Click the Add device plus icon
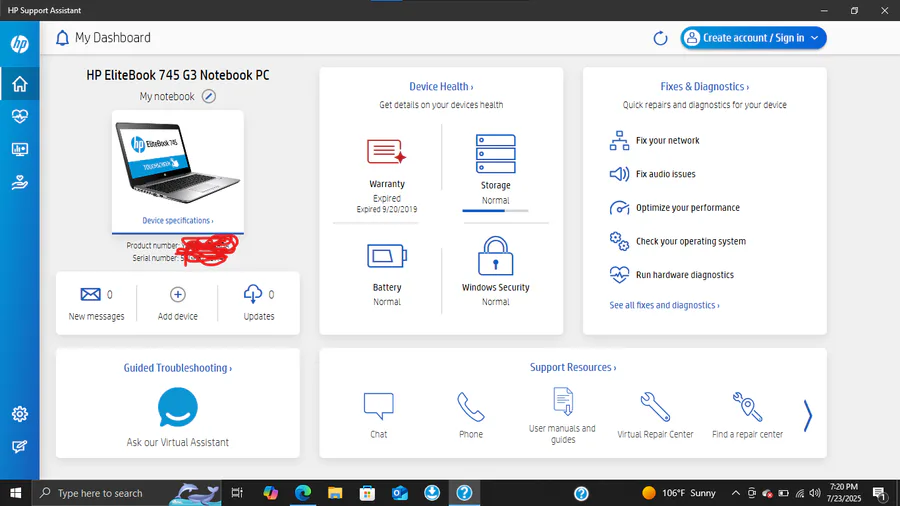The width and height of the screenshot is (900, 506). click(x=178, y=294)
